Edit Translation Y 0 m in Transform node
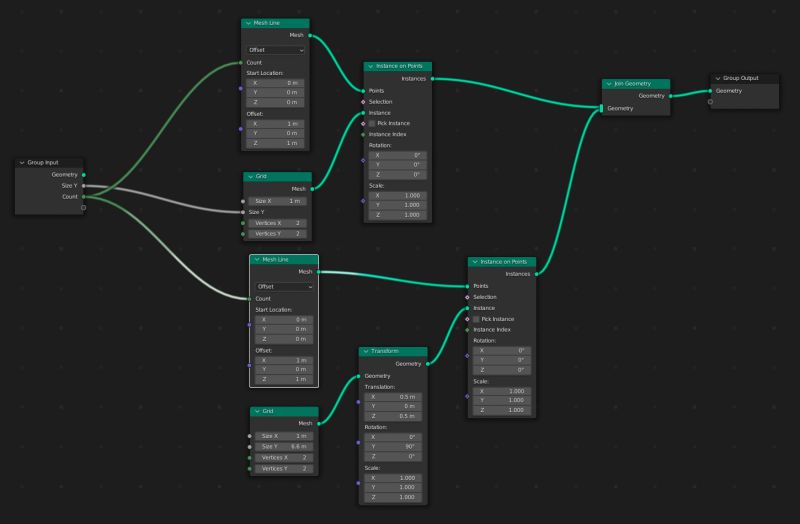800x524 pixels. 393,407
